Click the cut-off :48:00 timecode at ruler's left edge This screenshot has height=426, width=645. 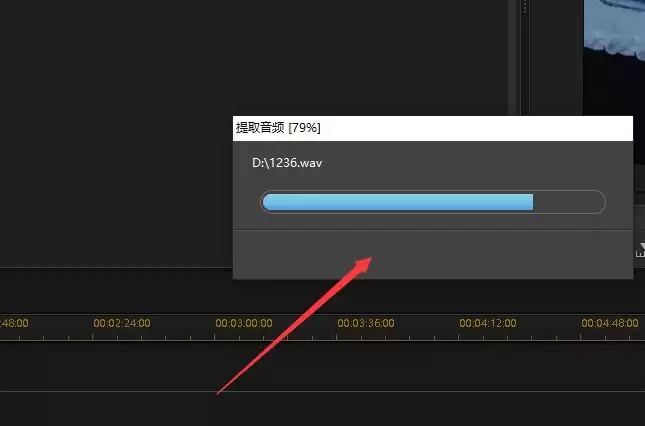(14, 323)
